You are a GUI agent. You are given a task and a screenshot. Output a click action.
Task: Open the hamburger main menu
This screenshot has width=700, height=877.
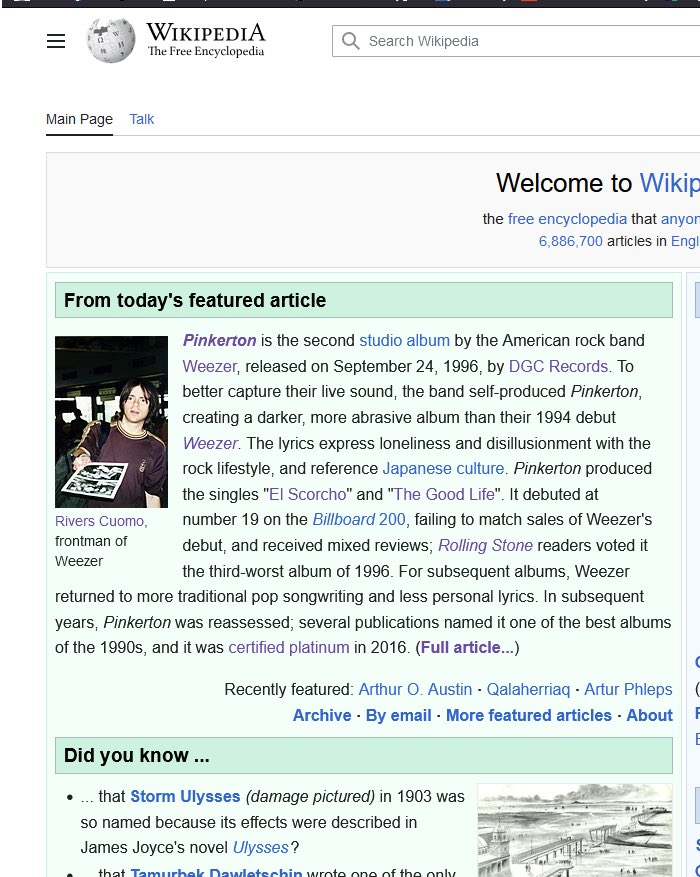[x=56, y=41]
